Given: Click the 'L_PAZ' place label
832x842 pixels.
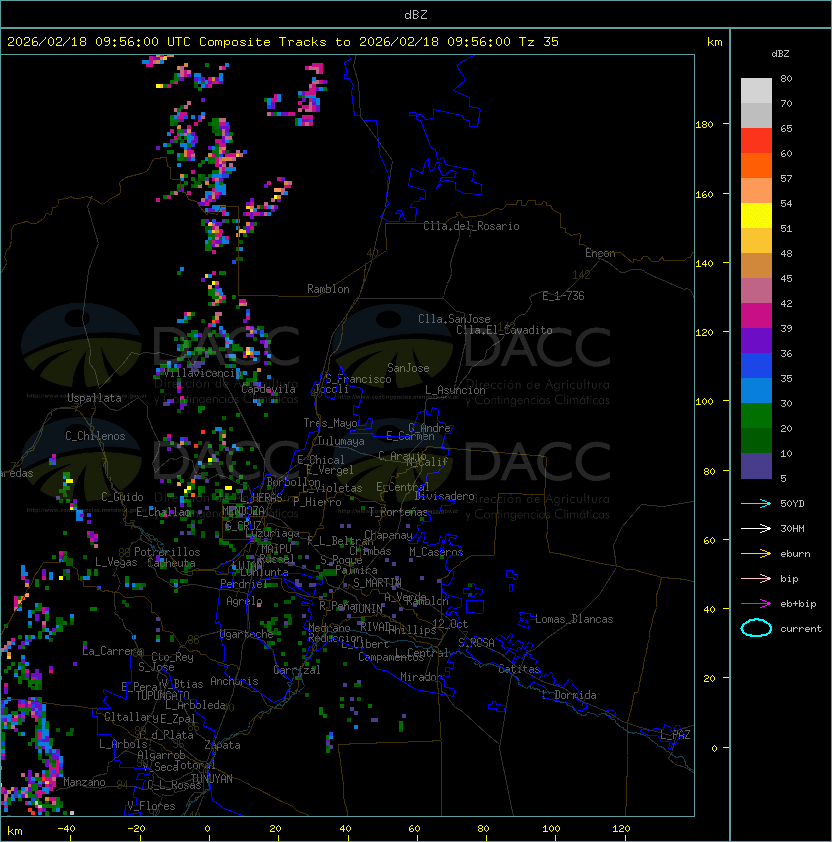Looking at the screenshot, I should tap(675, 735).
